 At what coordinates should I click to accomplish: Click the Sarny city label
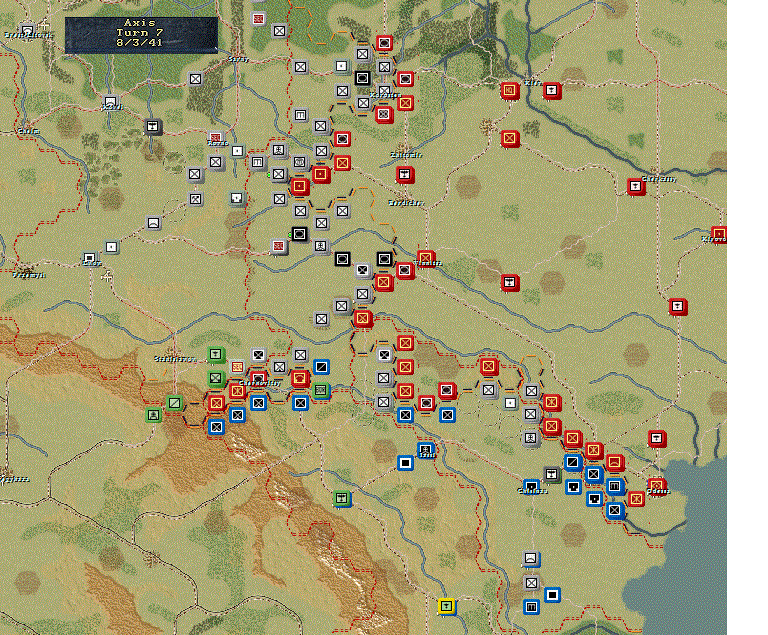coord(239,59)
